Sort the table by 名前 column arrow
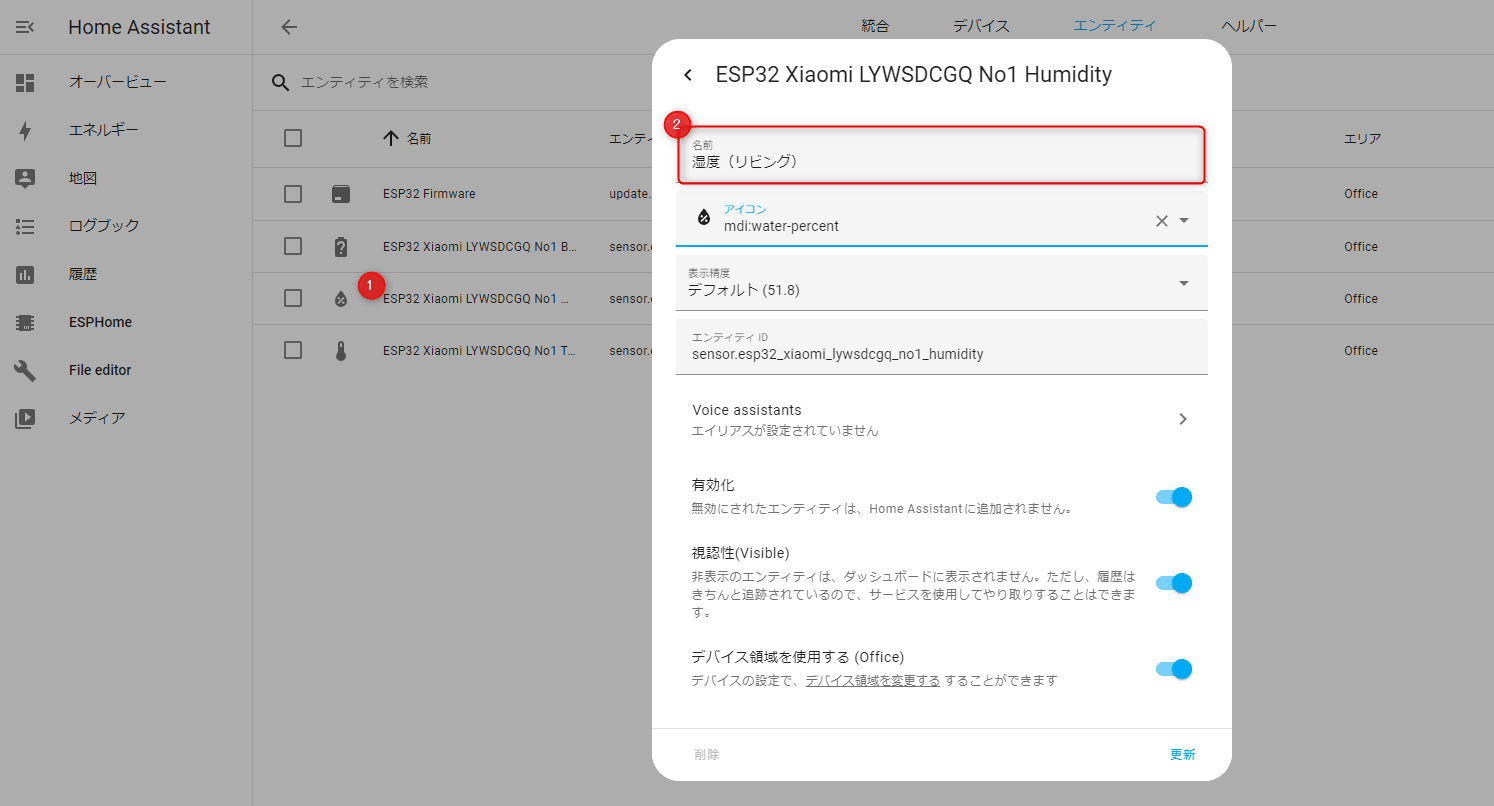 [x=391, y=138]
